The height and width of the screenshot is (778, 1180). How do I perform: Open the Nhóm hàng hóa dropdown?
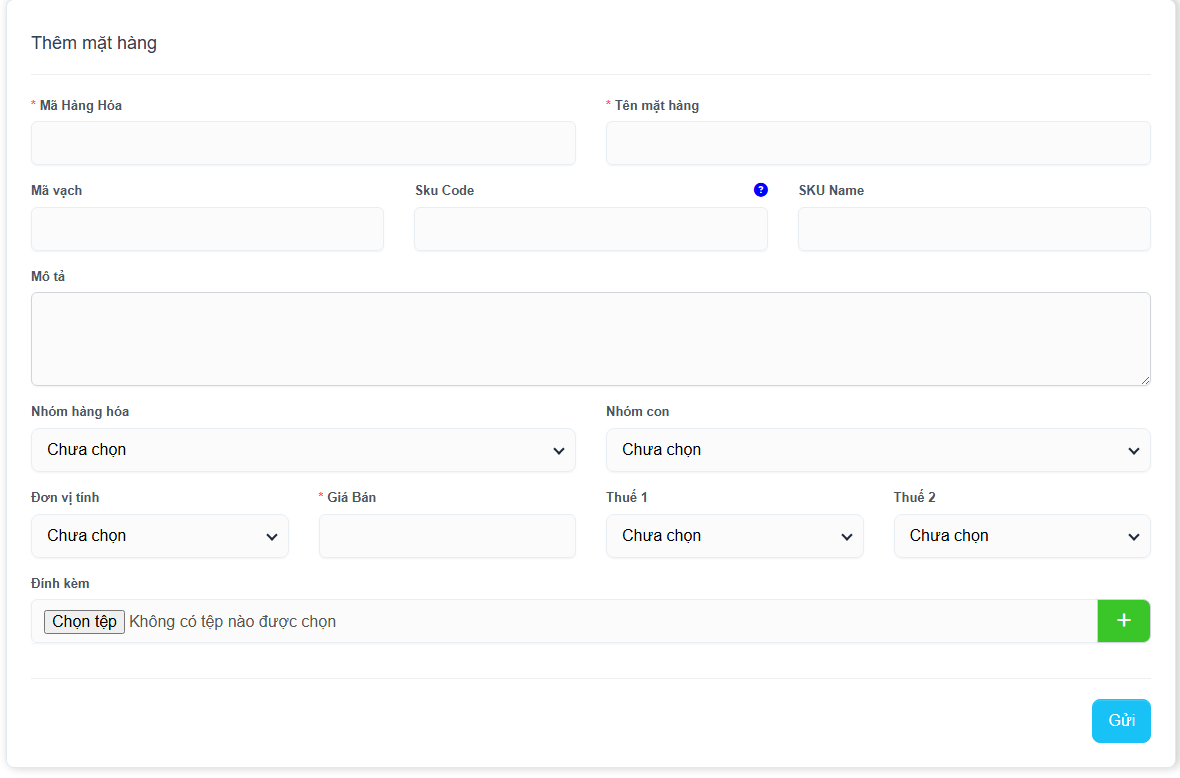click(x=303, y=450)
